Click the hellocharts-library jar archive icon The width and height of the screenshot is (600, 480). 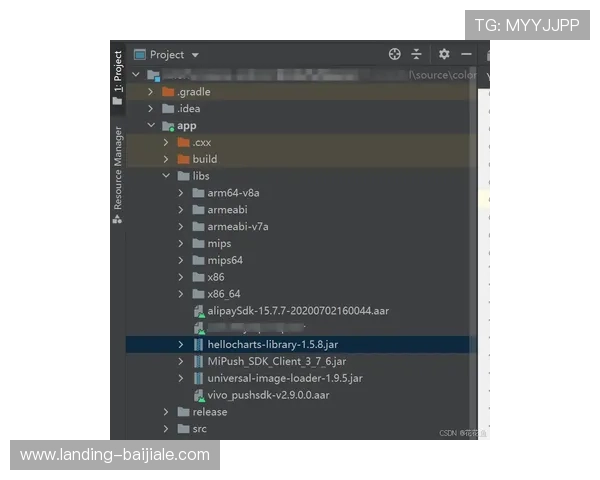[x=198, y=344]
